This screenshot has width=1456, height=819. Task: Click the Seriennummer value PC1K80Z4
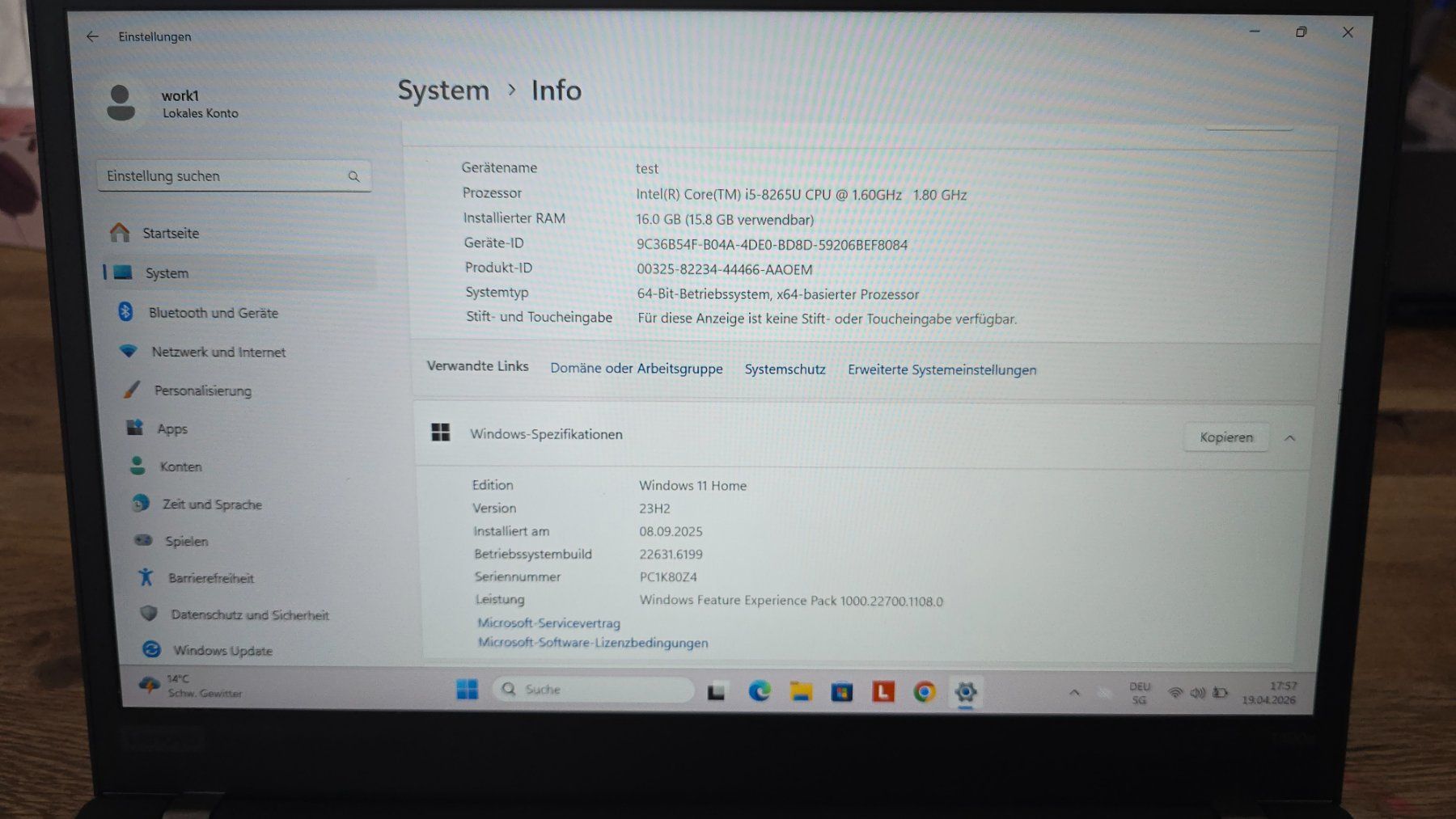pos(668,577)
